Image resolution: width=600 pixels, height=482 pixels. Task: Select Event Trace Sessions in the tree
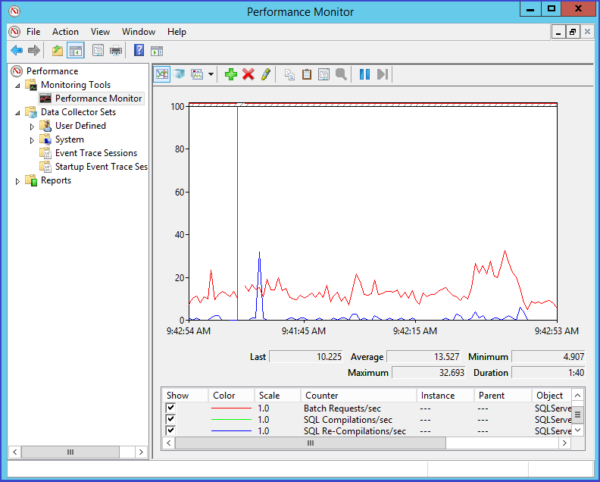pyautogui.click(x=96, y=153)
